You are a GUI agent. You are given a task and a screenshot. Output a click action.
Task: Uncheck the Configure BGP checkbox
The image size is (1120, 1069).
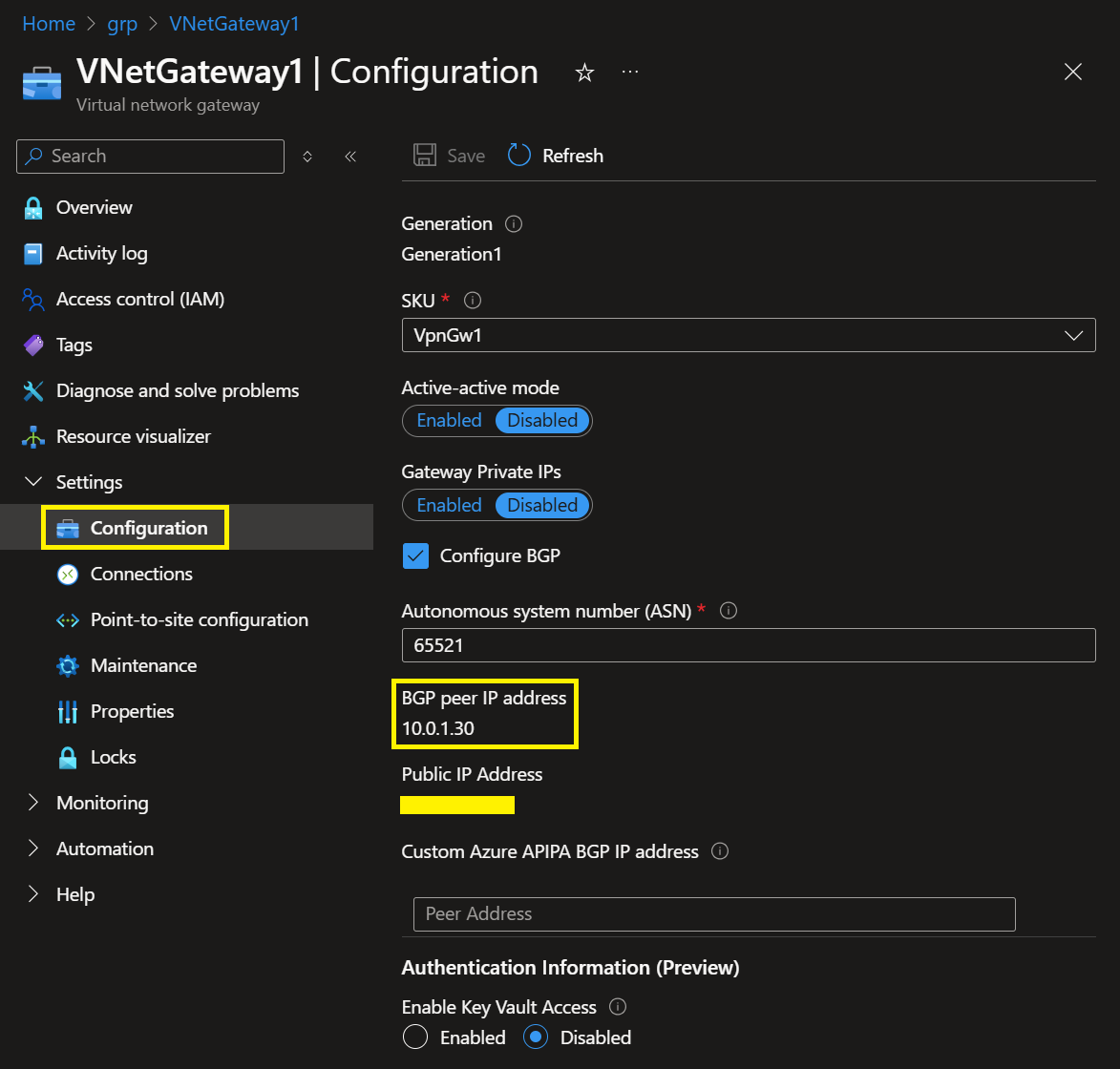(x=415, y=555)
